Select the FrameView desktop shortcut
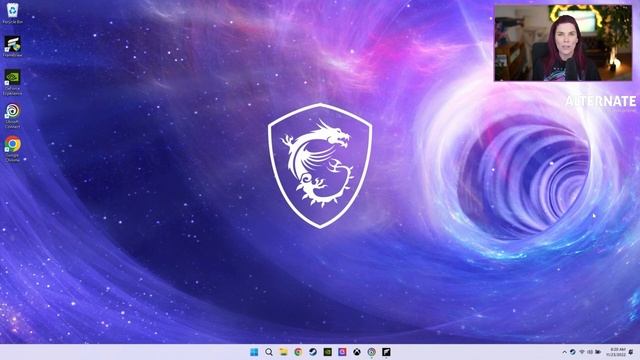Image resolution: width=640 pixels, height=360 pixels. tap(12, 46)
